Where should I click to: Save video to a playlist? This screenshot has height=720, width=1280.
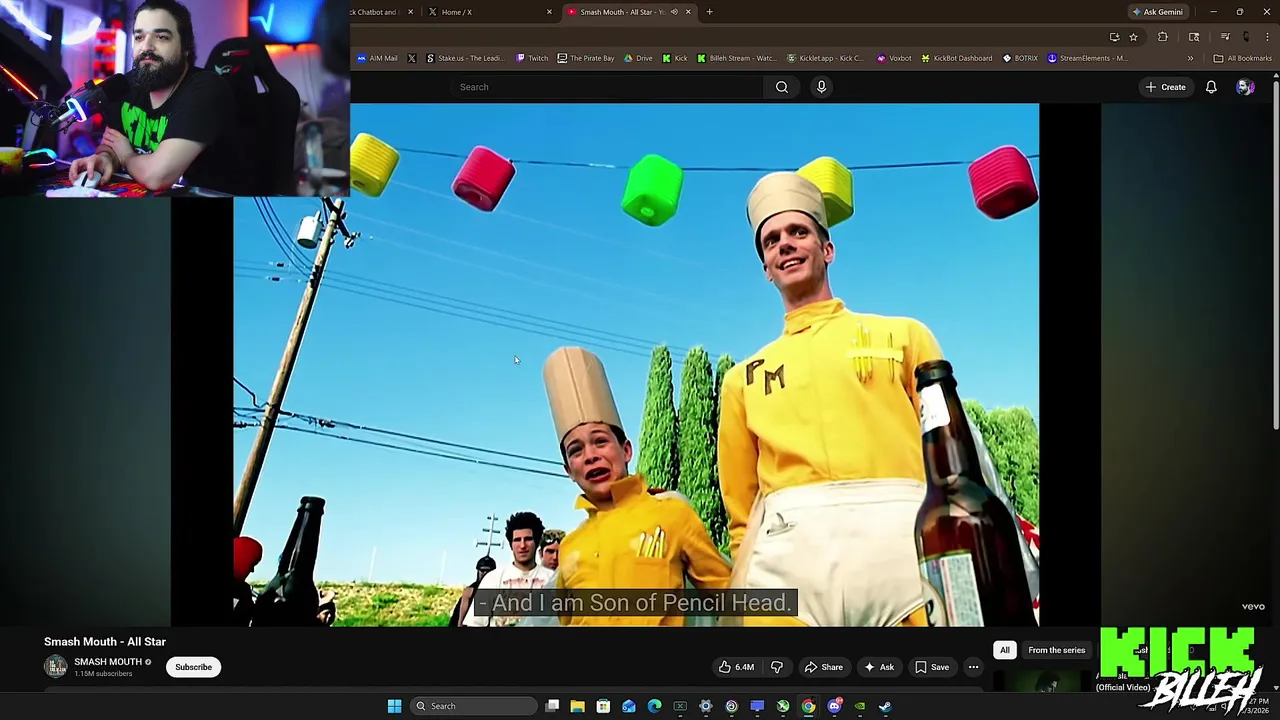coord(932,667)
